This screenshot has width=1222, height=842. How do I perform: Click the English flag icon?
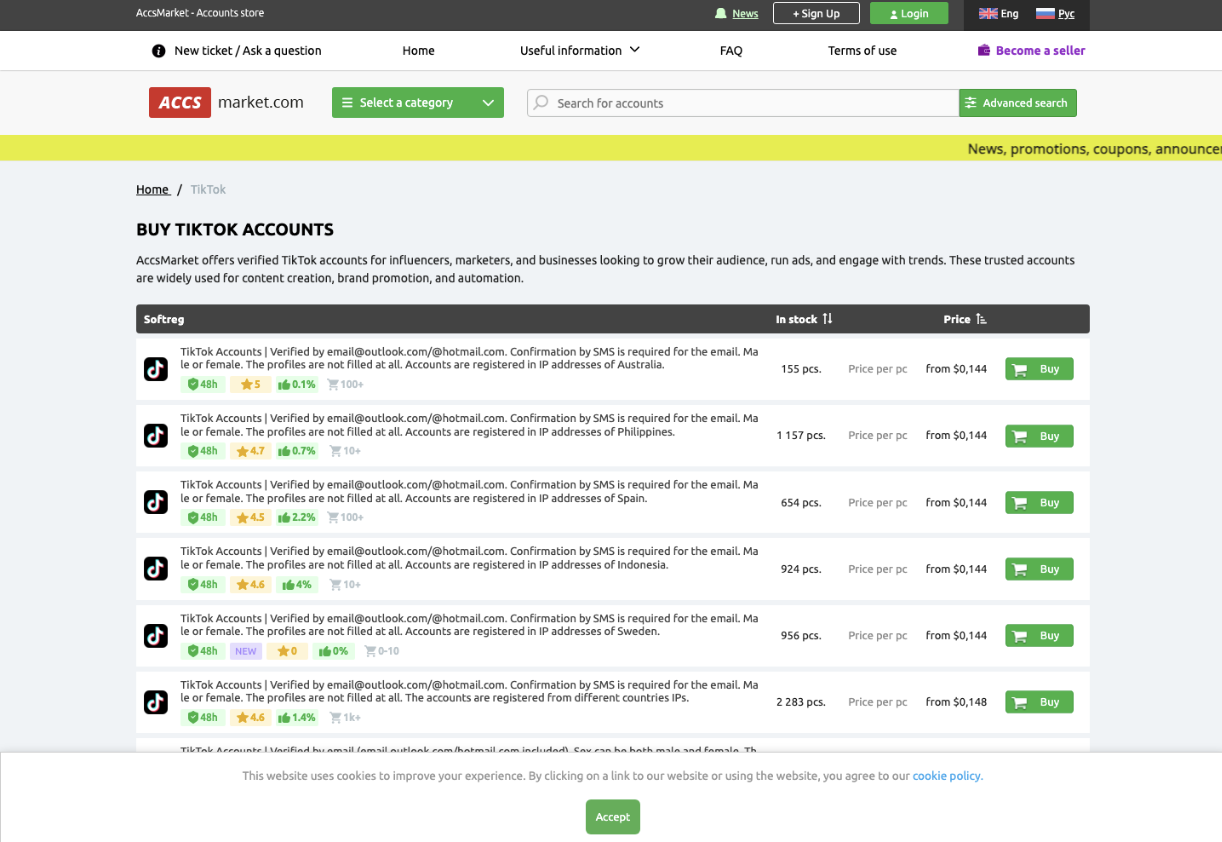[x=988, y=14]
